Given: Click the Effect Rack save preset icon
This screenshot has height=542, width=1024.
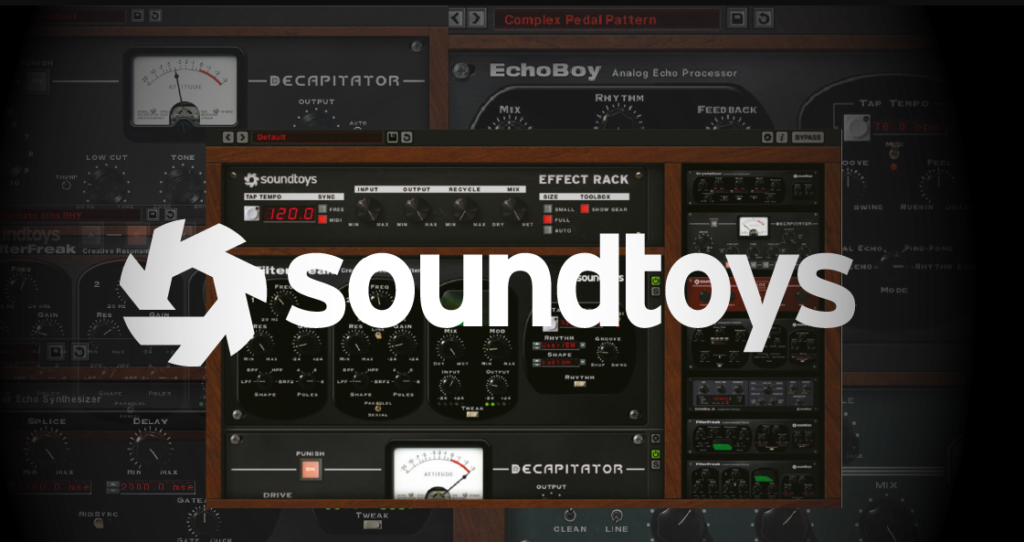Looking at the screenshot, I should tap(393, 137).
